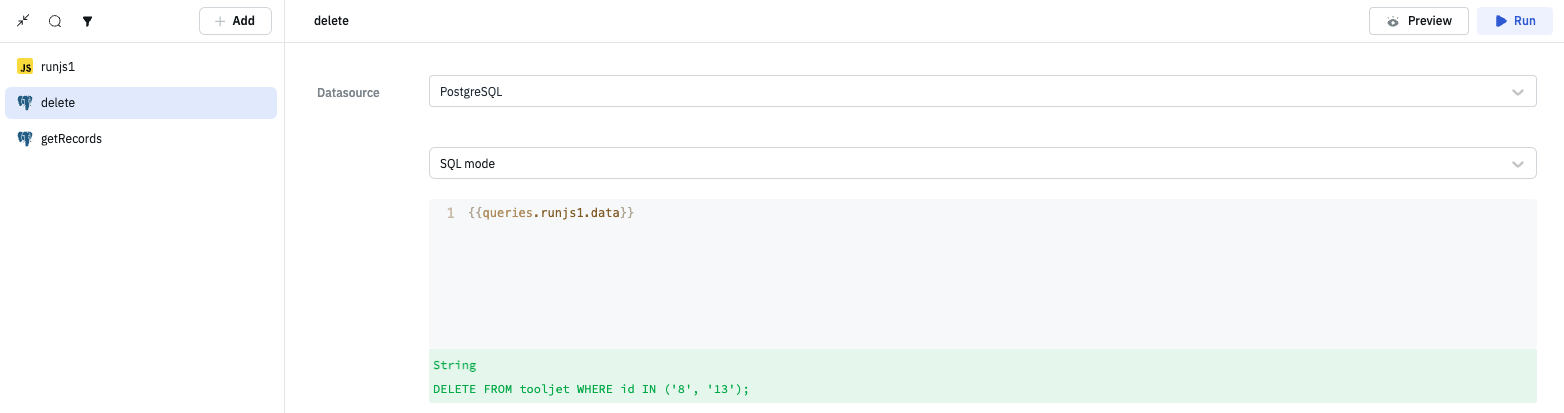Image resolution: width=1564 pixels, height=413 pixels.
Task: Open query search with the magnifier icon
Action: 55,20
